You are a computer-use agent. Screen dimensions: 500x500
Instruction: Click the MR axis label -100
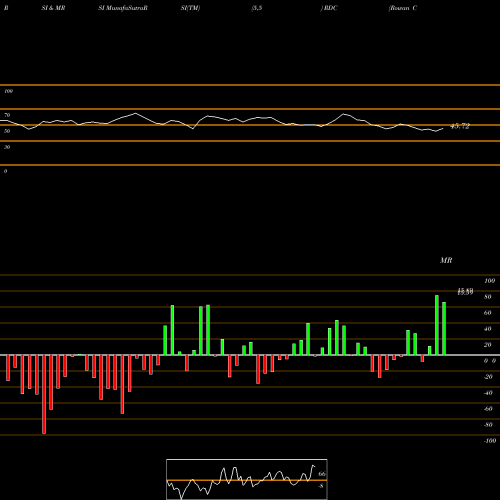[x=490, y=441]
